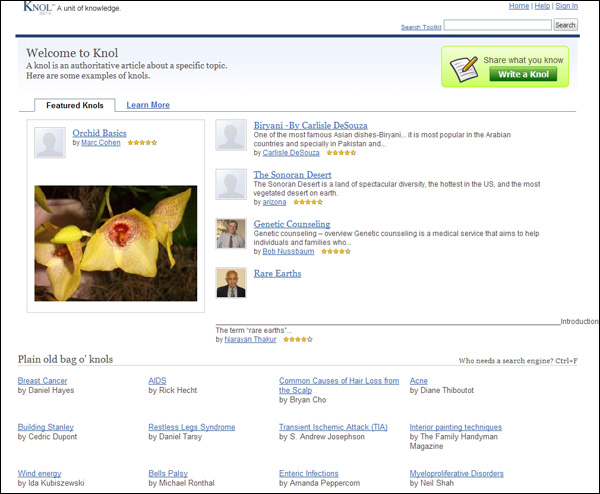Open the Restless Legs Syndrome link
This screenshot has width=600, height=494.
192,427
